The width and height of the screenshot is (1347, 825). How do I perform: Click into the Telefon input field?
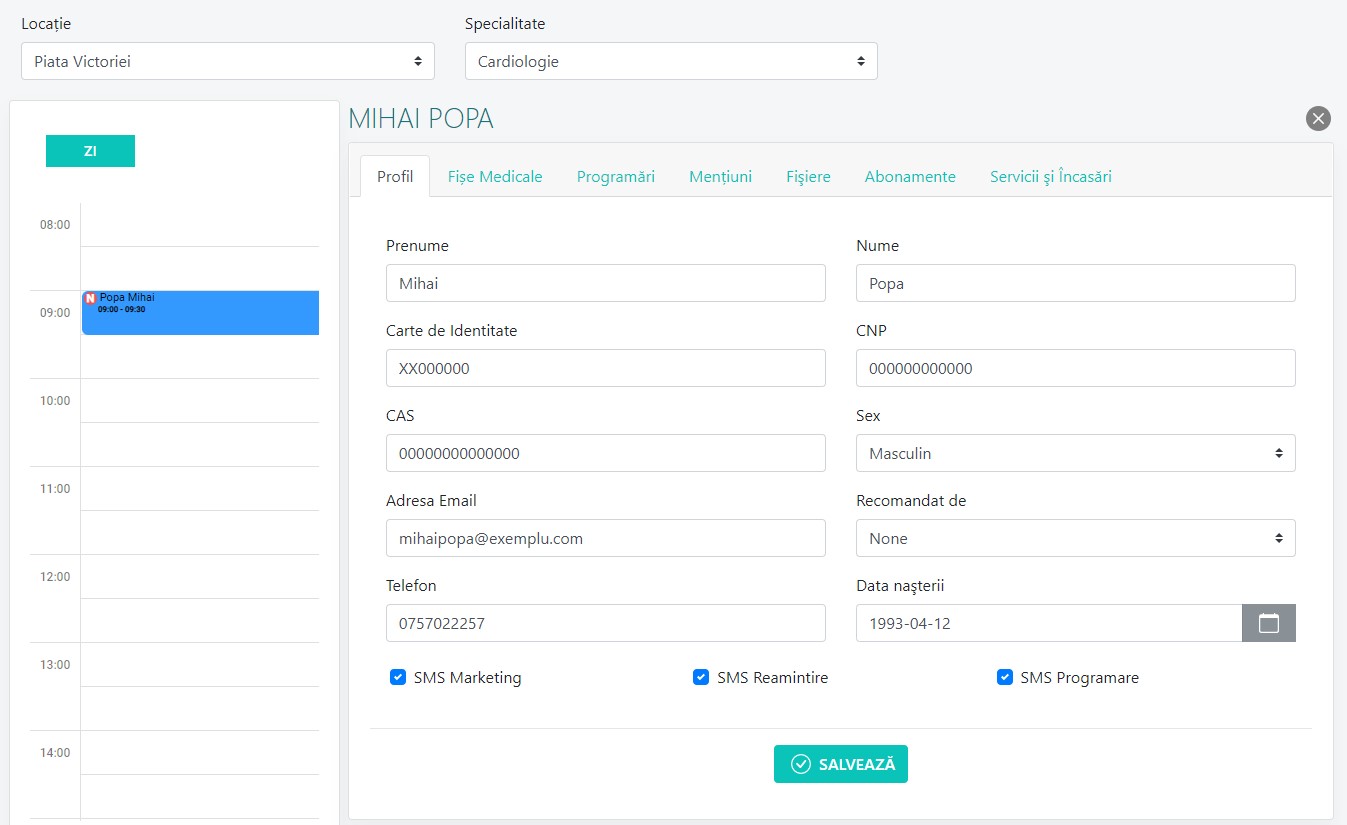[x=605, y=623]
